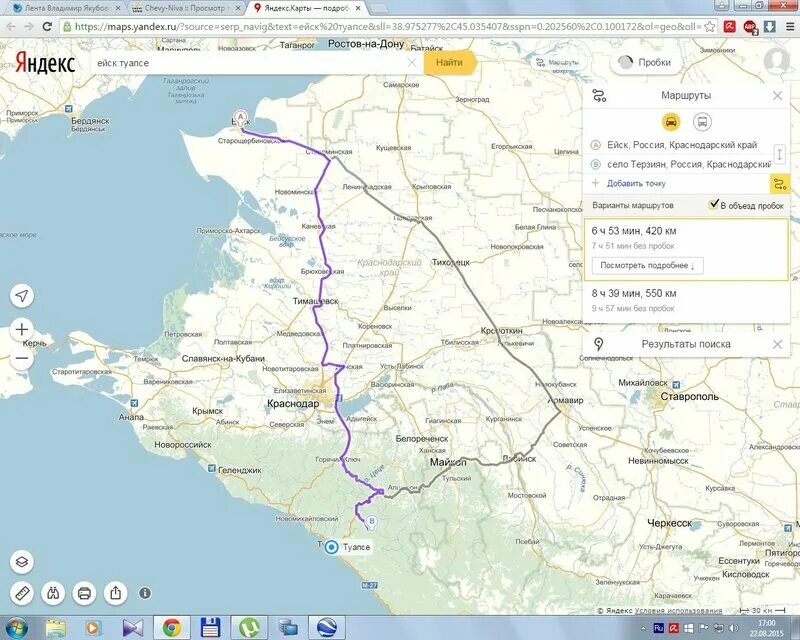Image resolution: width=800 pixels, height=640 pixels.
Task: Close the Маршруты panel
Action: [777, 95]
